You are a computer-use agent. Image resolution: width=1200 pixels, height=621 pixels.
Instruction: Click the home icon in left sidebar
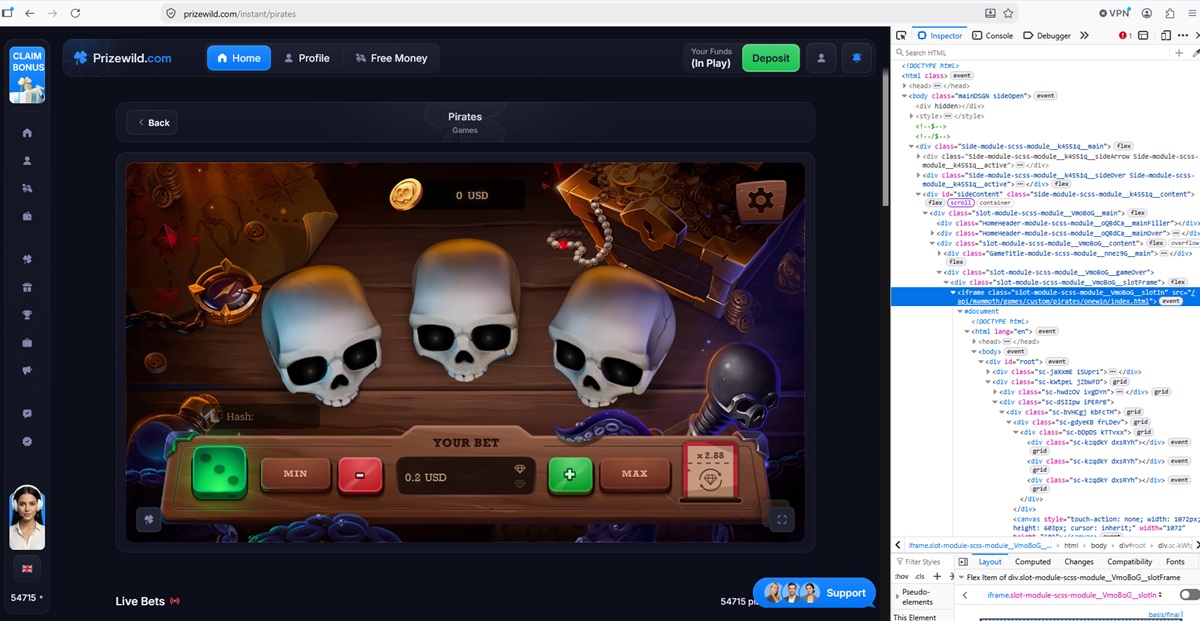(x=27, y=133)
